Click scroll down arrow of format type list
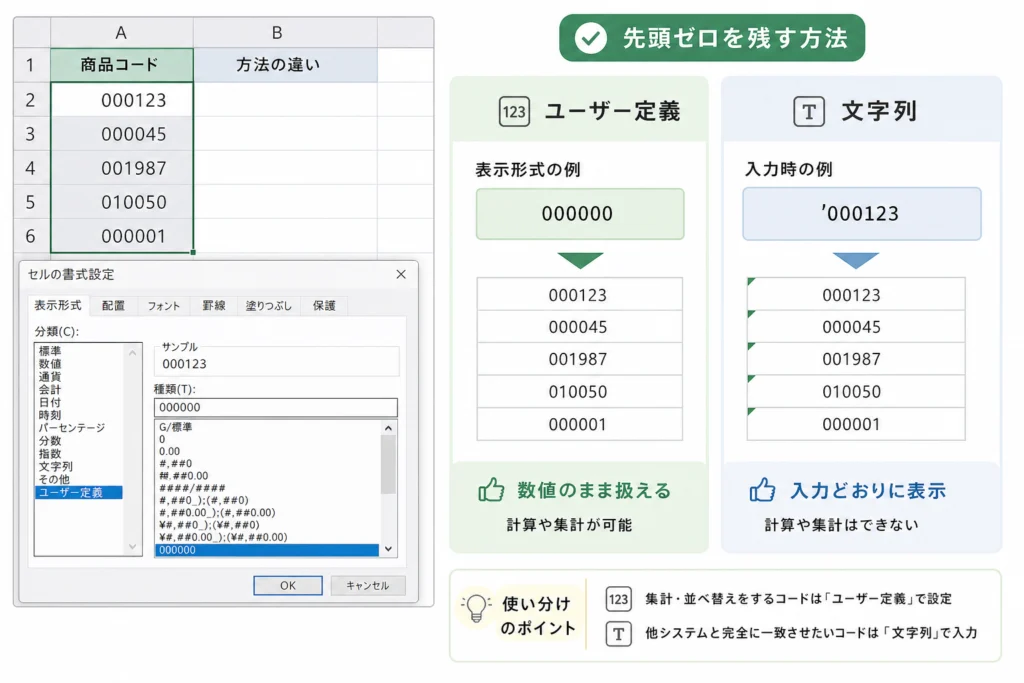Viewport: 1024px width, 683px height. [x=389, y=549]
